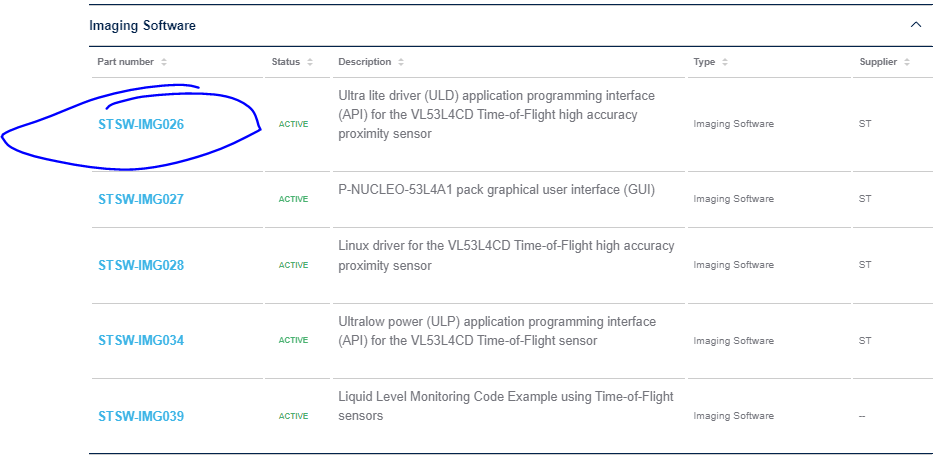Click Imaging Software type in STSW-IMG027 row
Image resolution: width=938 pixels, height=462 pixels.
click(x=733, y=199)
